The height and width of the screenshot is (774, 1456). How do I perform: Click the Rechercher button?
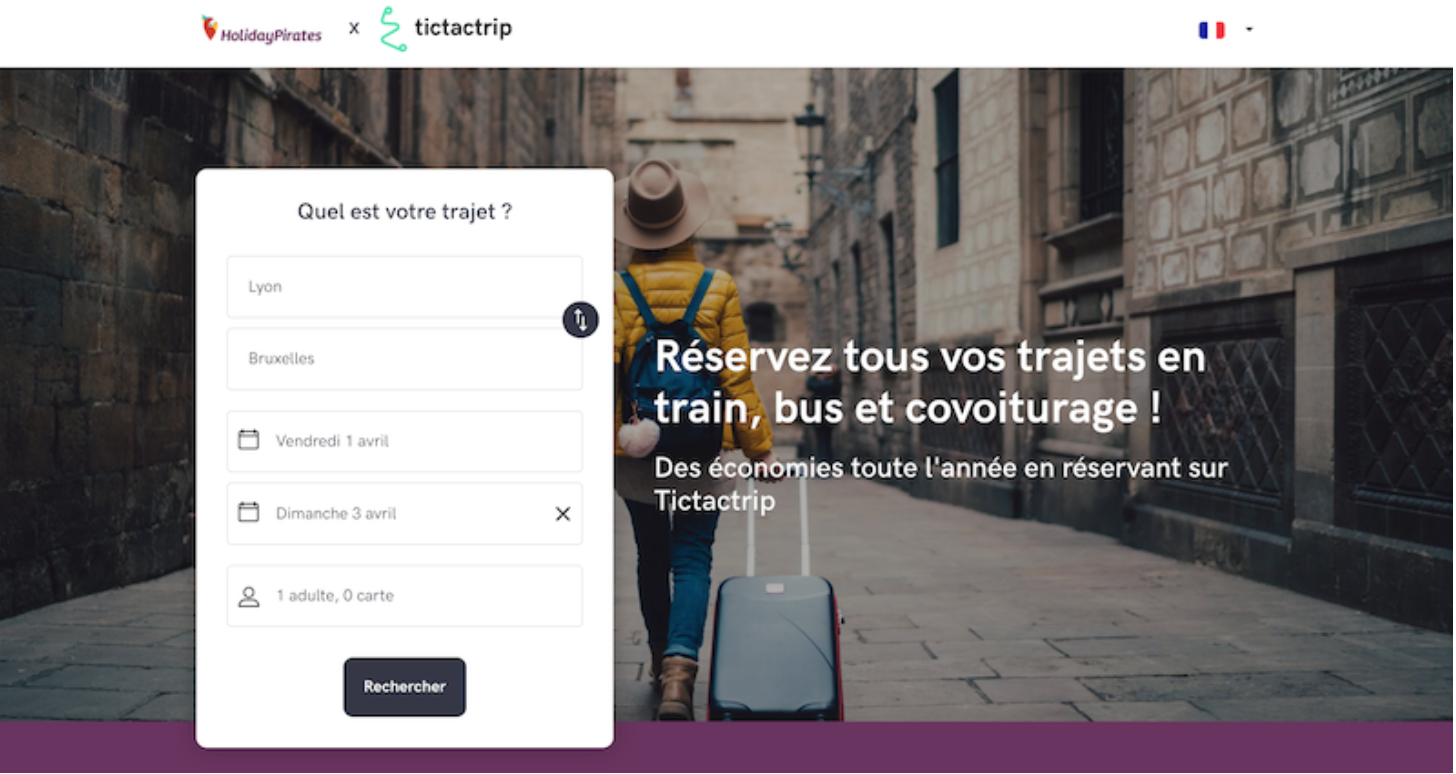click(405, 687)
